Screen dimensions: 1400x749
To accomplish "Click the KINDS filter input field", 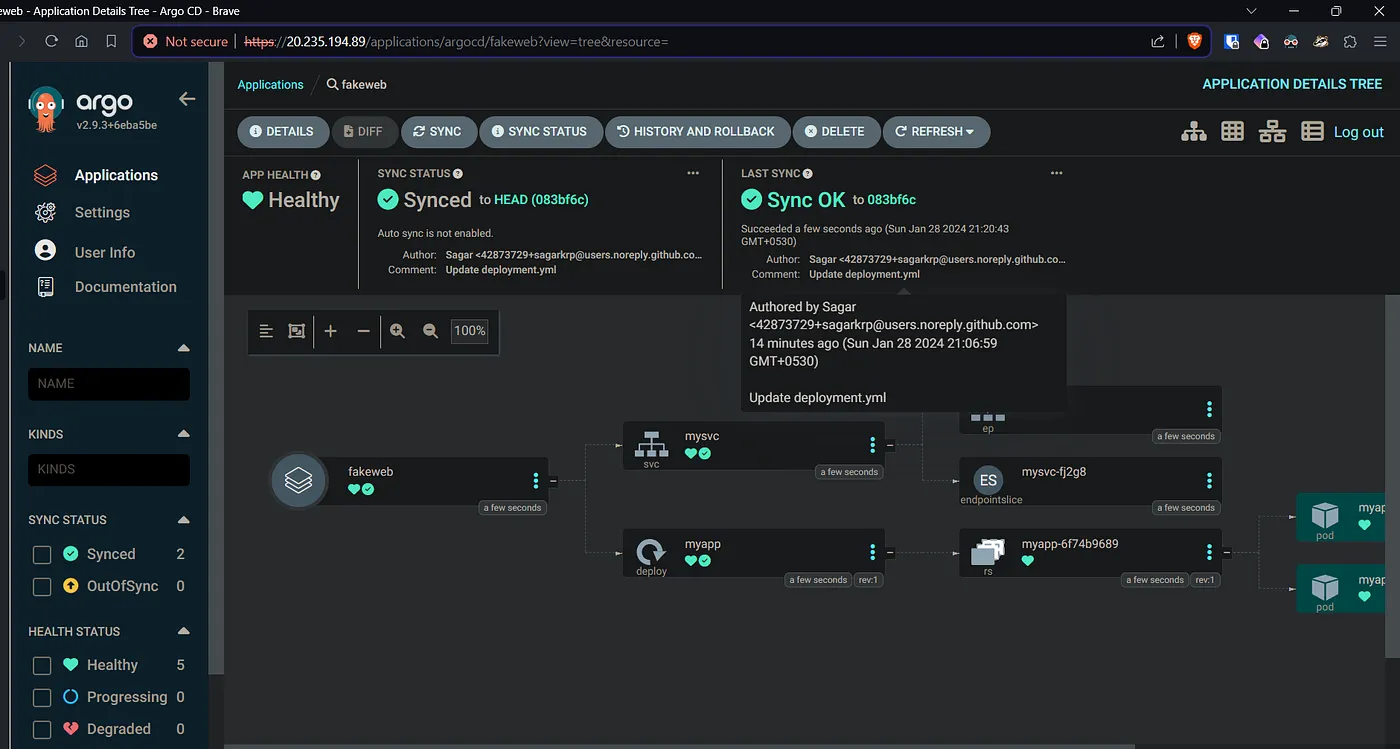I will point(109,470).
